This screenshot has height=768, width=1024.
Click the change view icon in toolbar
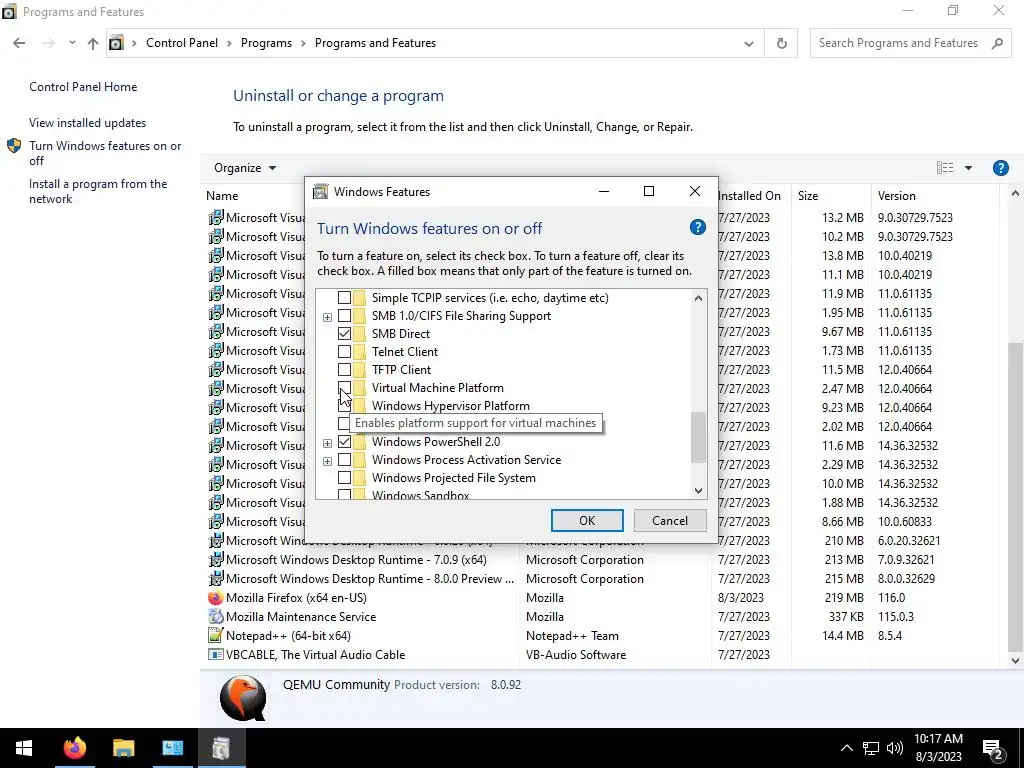(945, 168)
